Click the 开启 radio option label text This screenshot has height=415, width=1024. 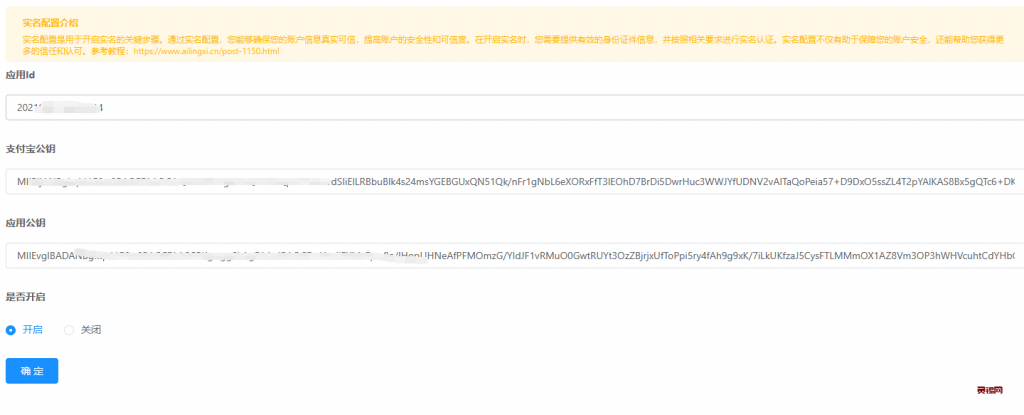click(32, 330)
